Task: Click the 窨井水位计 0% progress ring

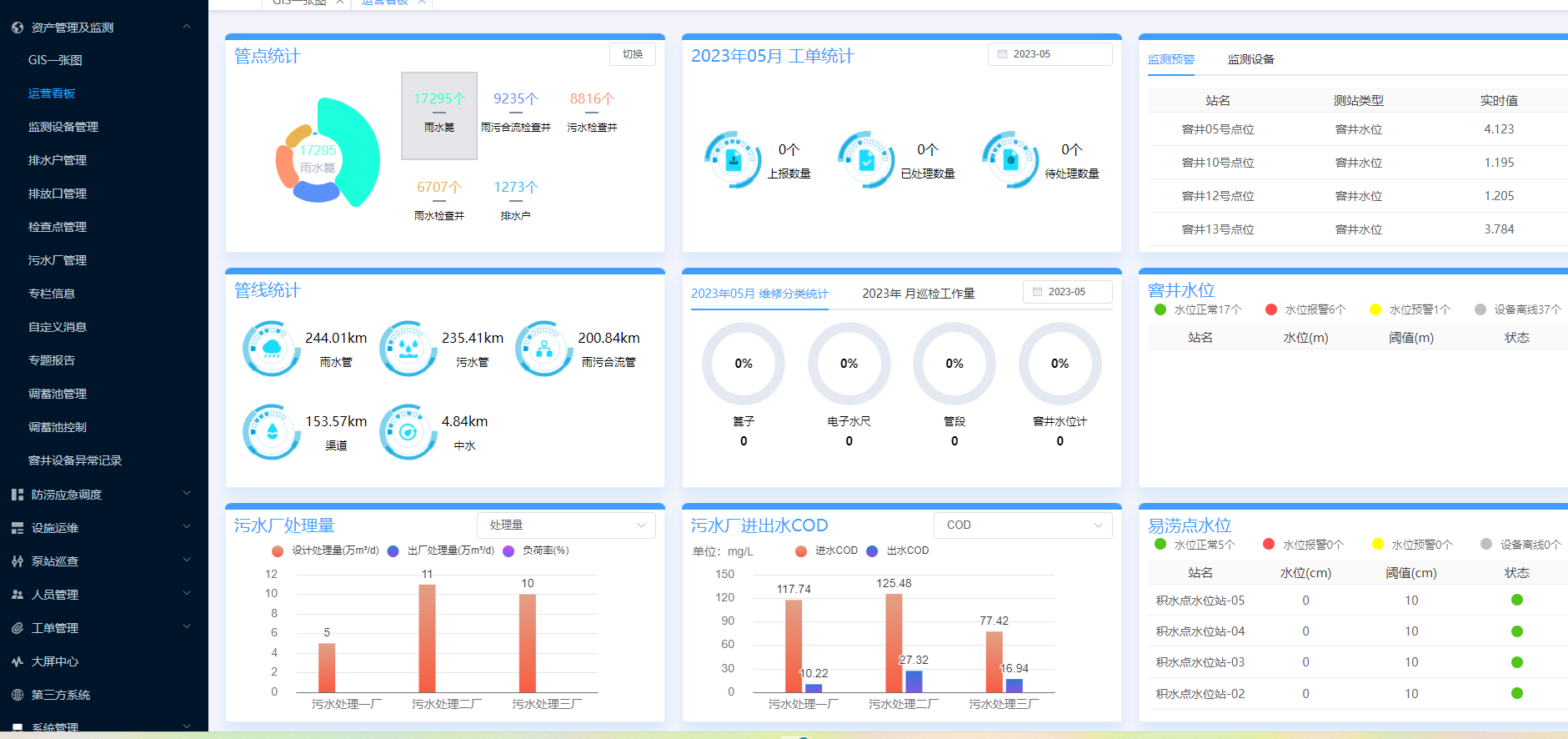Action: (1060, 364)
